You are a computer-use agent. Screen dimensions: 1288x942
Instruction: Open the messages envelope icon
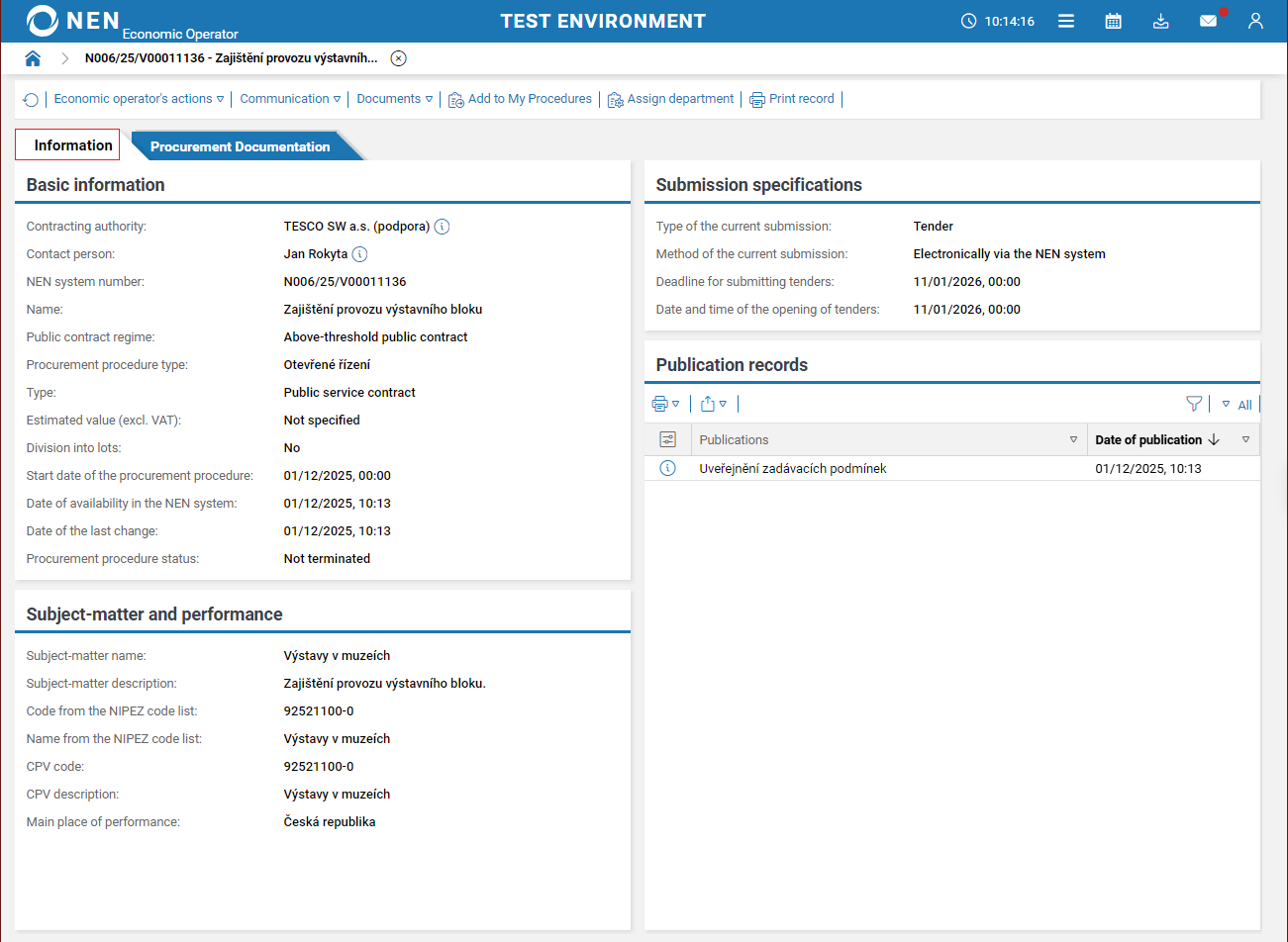coord(1208,21)
